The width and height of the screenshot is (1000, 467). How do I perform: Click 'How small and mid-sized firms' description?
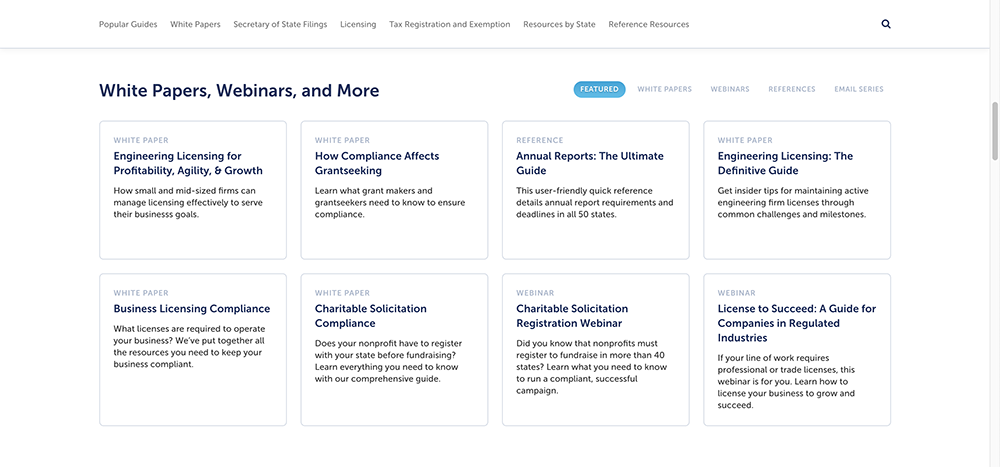click(188, 203)
